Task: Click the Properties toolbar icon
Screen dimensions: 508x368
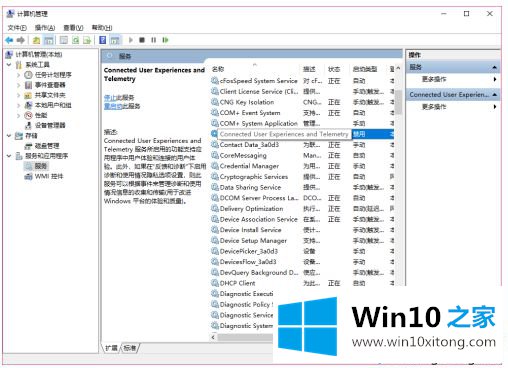Action: pos(64,40)
